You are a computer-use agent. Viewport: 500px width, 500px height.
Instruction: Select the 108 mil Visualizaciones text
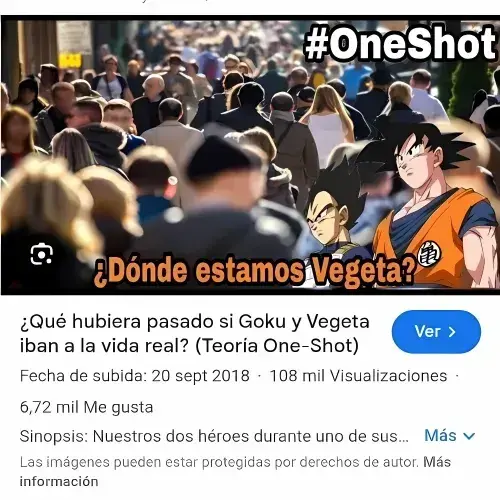(358, 376)
